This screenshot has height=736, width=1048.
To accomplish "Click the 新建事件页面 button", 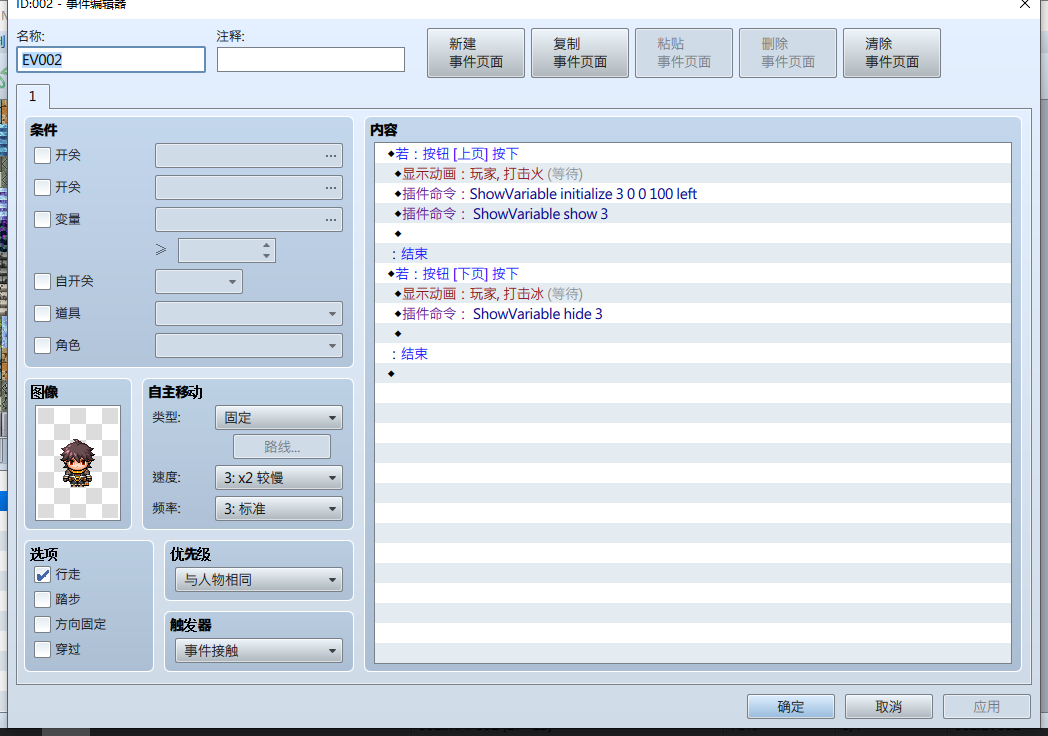I will [476, 53].
